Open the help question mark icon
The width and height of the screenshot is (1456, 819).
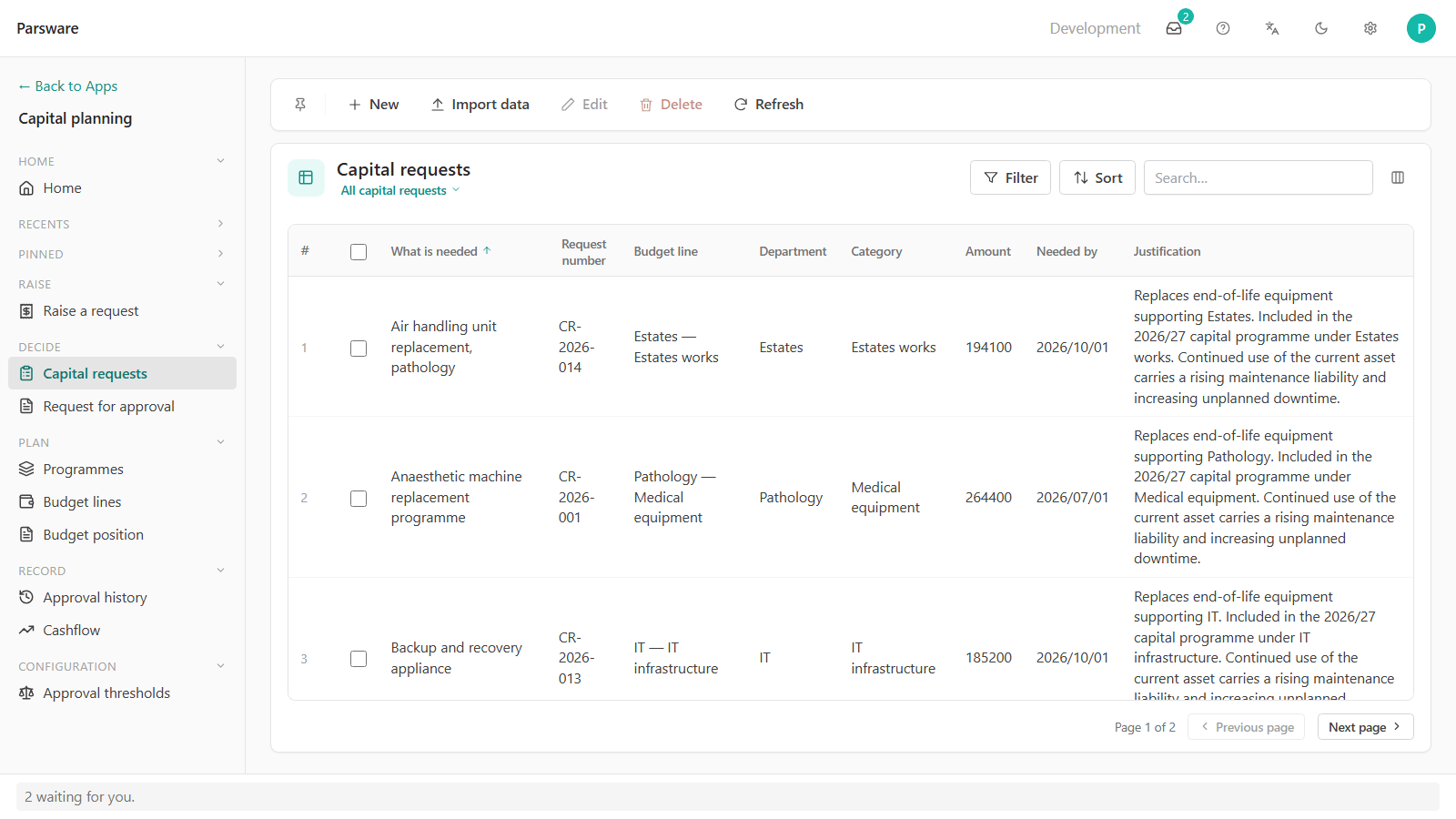pyautogui.click(x=1223, y=28)
